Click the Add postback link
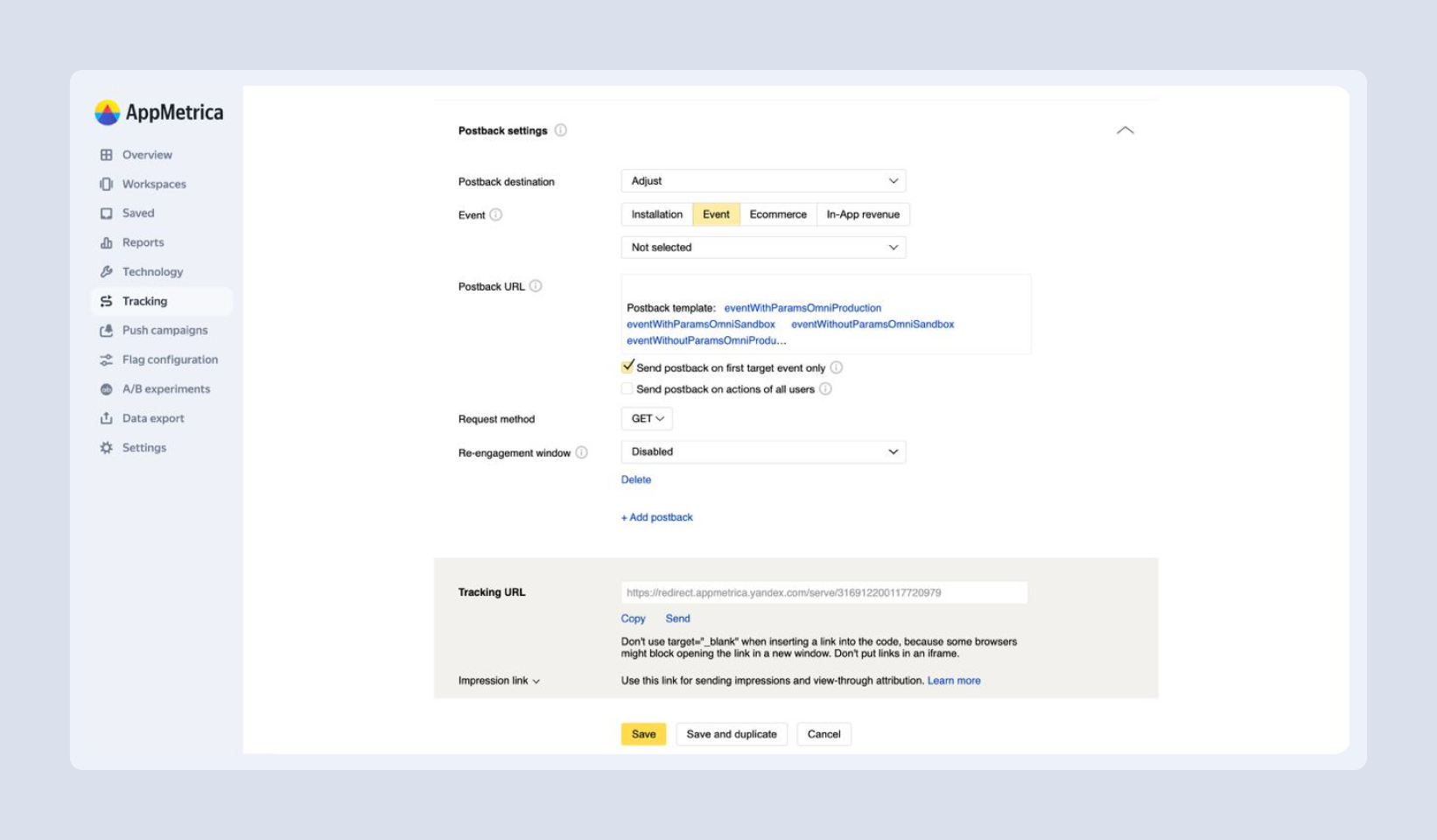 pyautogui.click(x=656, y=518)
